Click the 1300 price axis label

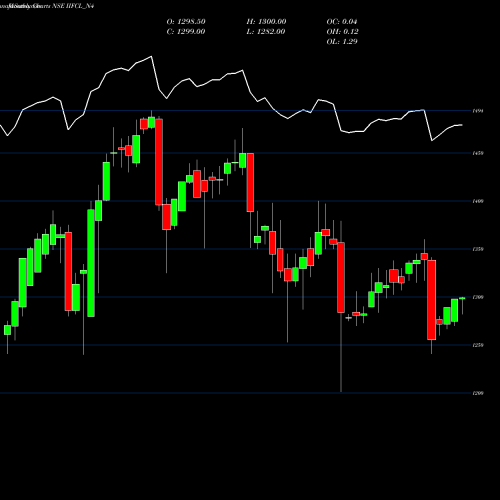click(x=478, y=297)
